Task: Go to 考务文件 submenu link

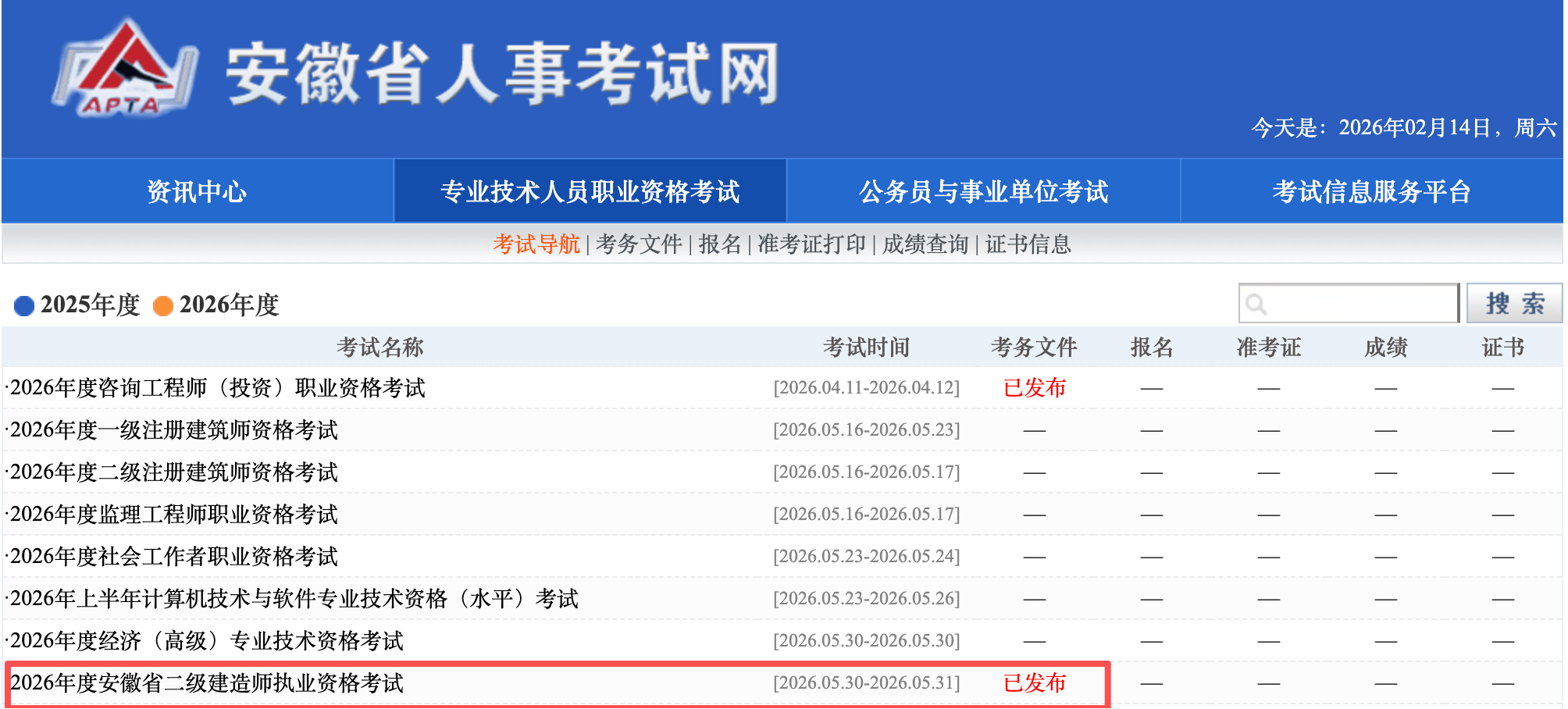Action: tap(639, 244)
